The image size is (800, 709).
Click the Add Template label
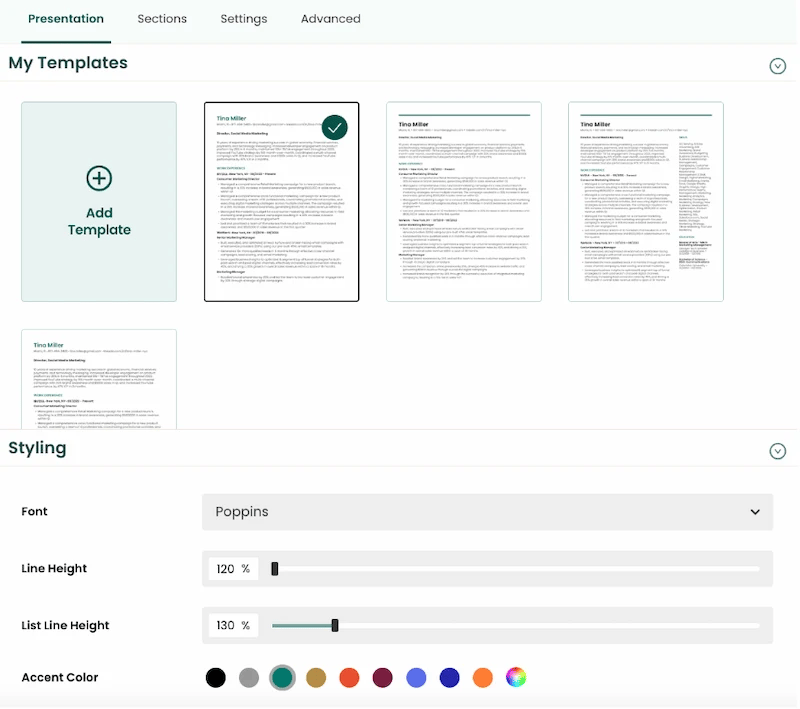[99, 221]
